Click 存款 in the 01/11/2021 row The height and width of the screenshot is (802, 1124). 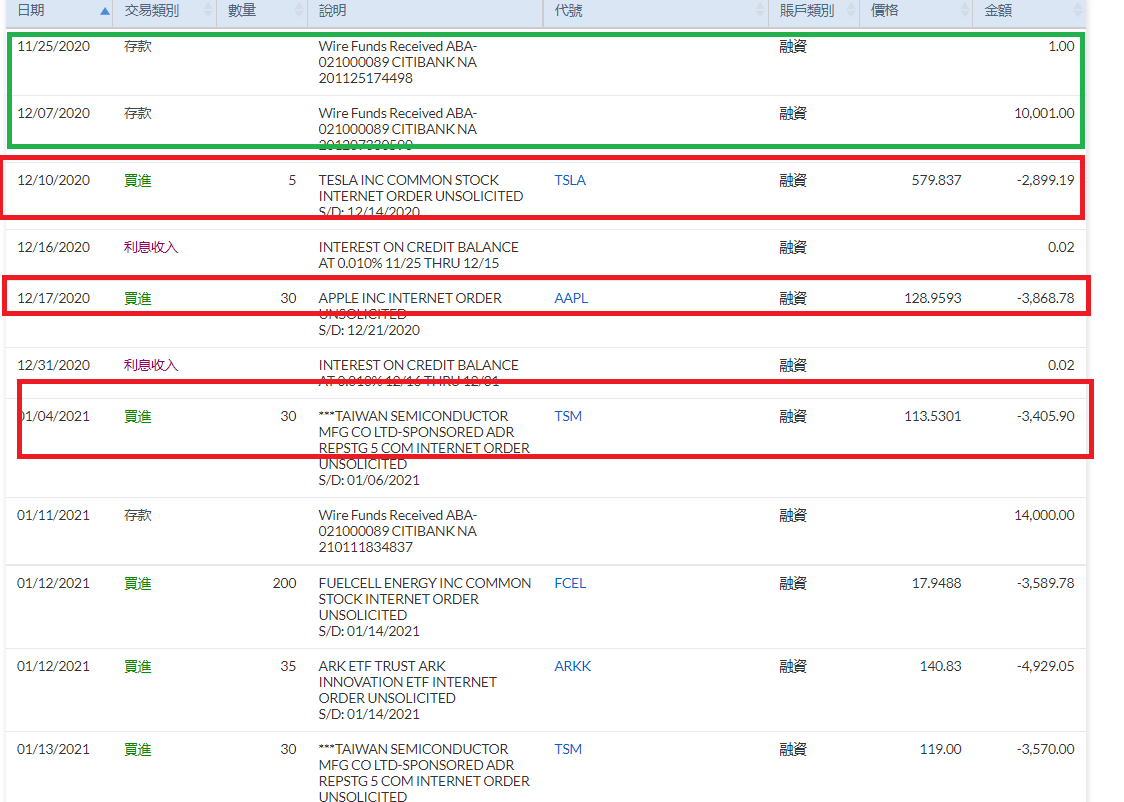138,515
